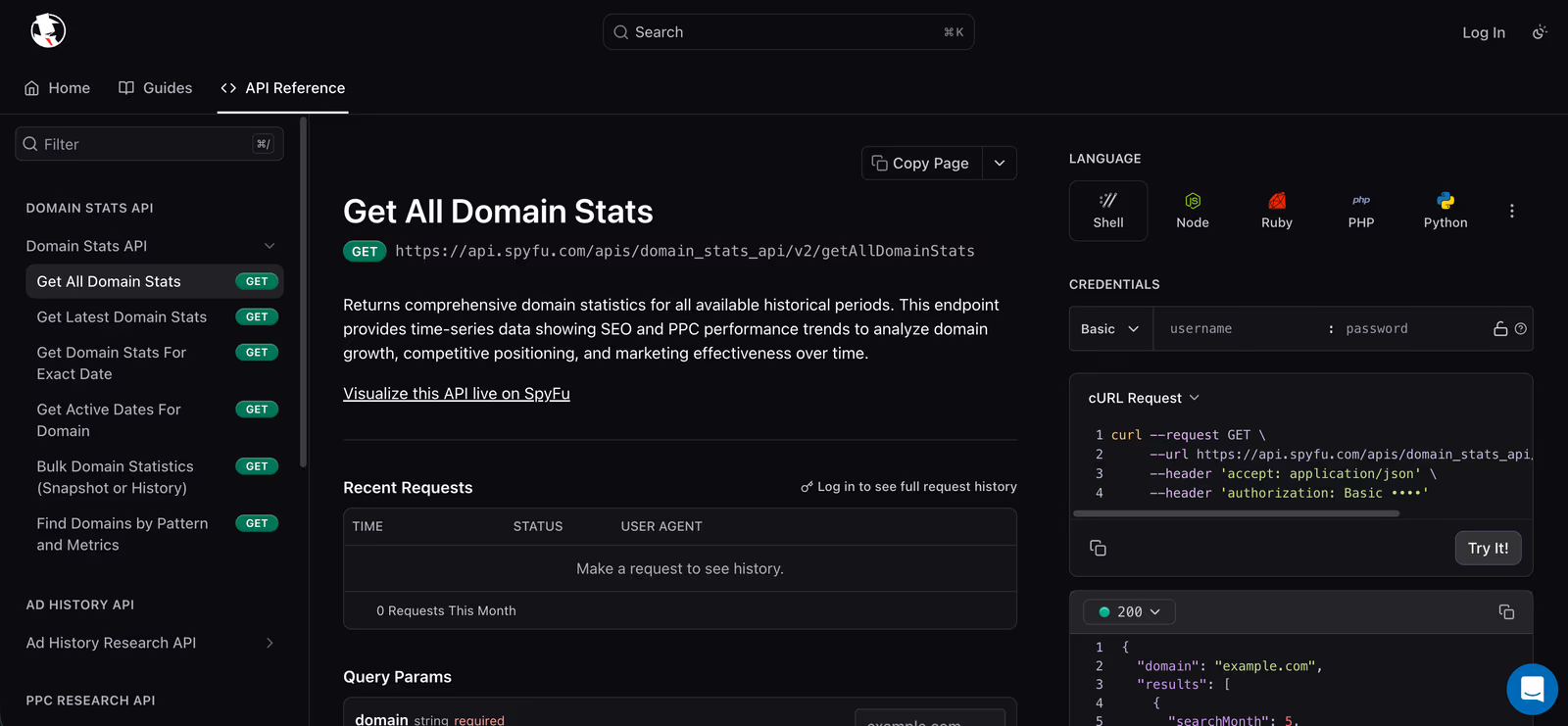This screenshot has height=726, width=1568.
Task: Open the Basic auth type dropdown
Action: (x=1110, y=329)
